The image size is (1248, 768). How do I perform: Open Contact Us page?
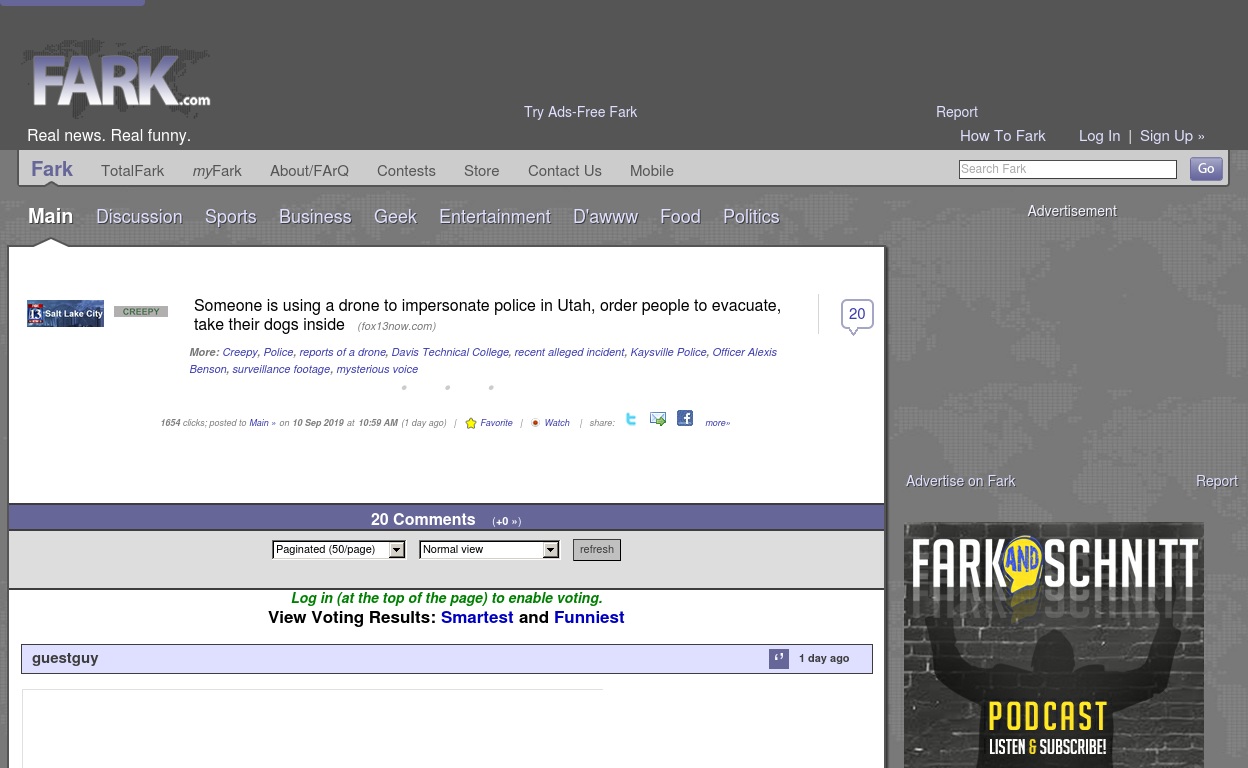point(565,171)
